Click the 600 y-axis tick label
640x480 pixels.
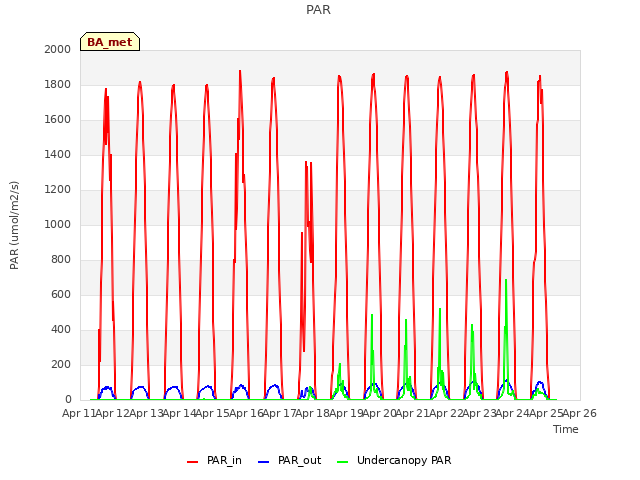pyautogui.click(x=61, y=294)
